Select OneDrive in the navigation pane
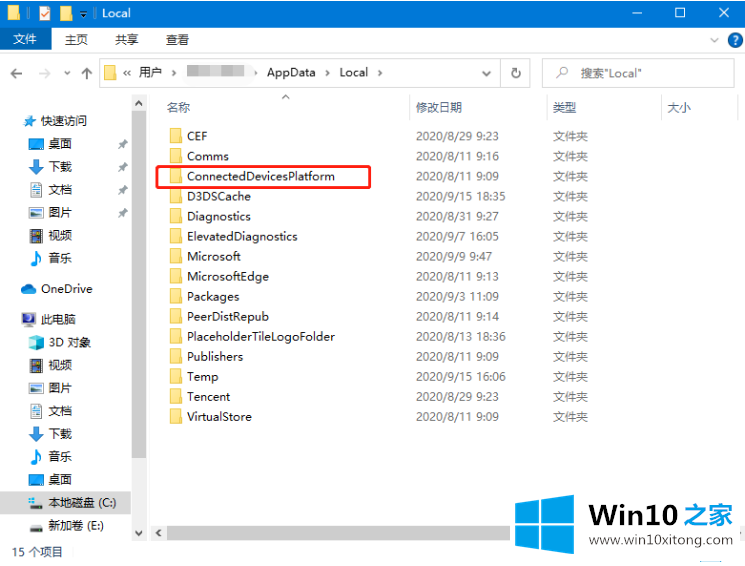745x566 pixels. click(x=66, y=289)
